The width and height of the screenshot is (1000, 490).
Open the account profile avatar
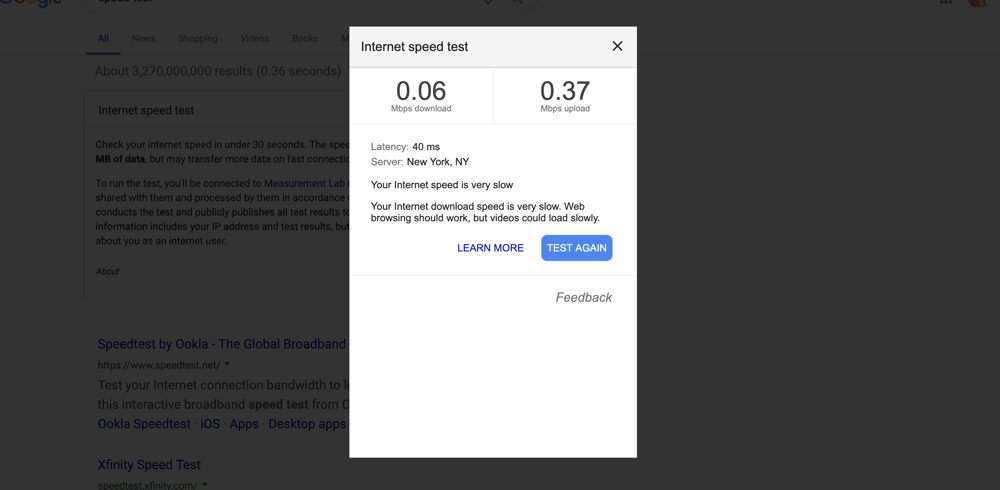[977, 3]
